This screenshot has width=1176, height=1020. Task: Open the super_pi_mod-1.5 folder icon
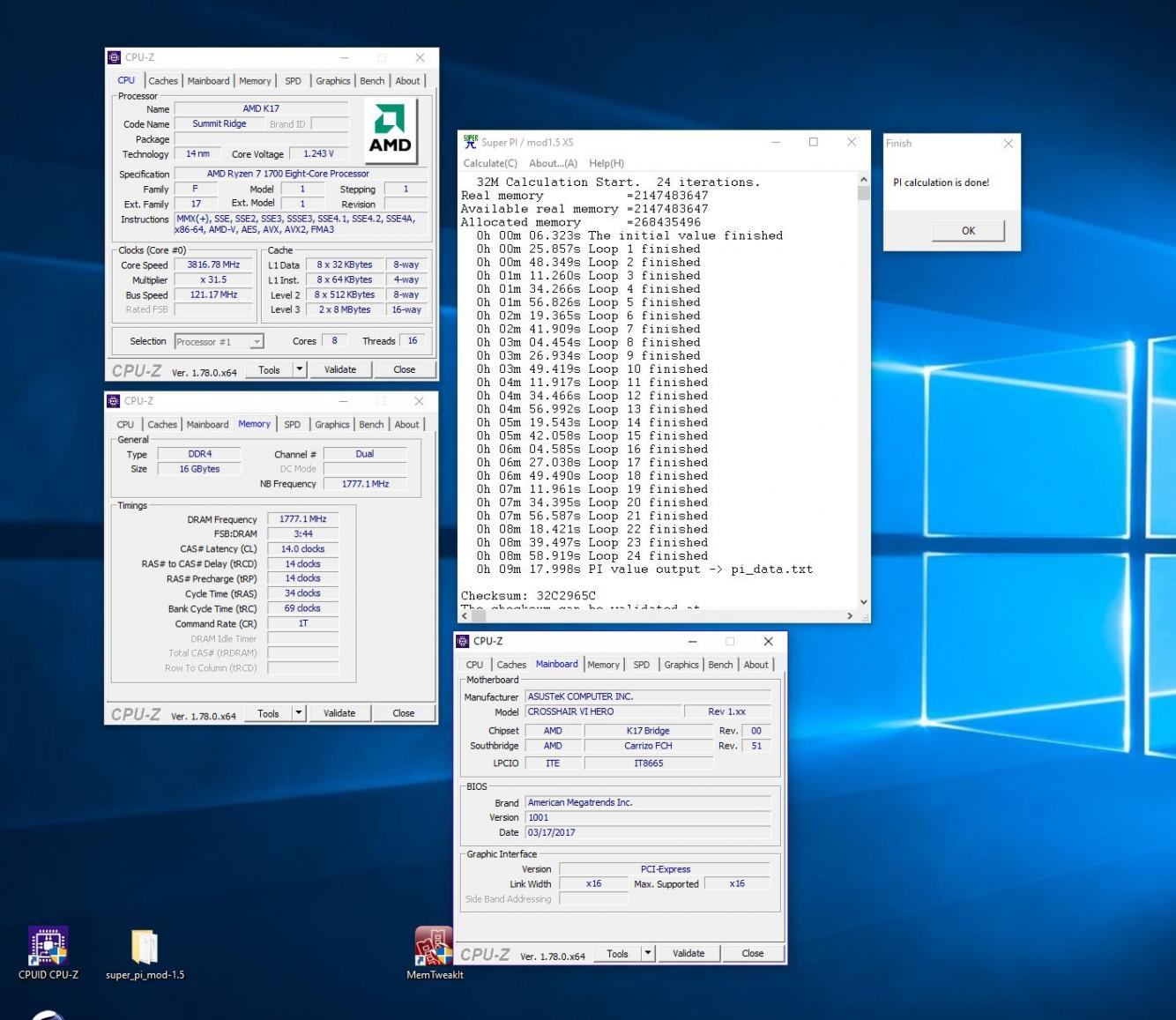145,948
